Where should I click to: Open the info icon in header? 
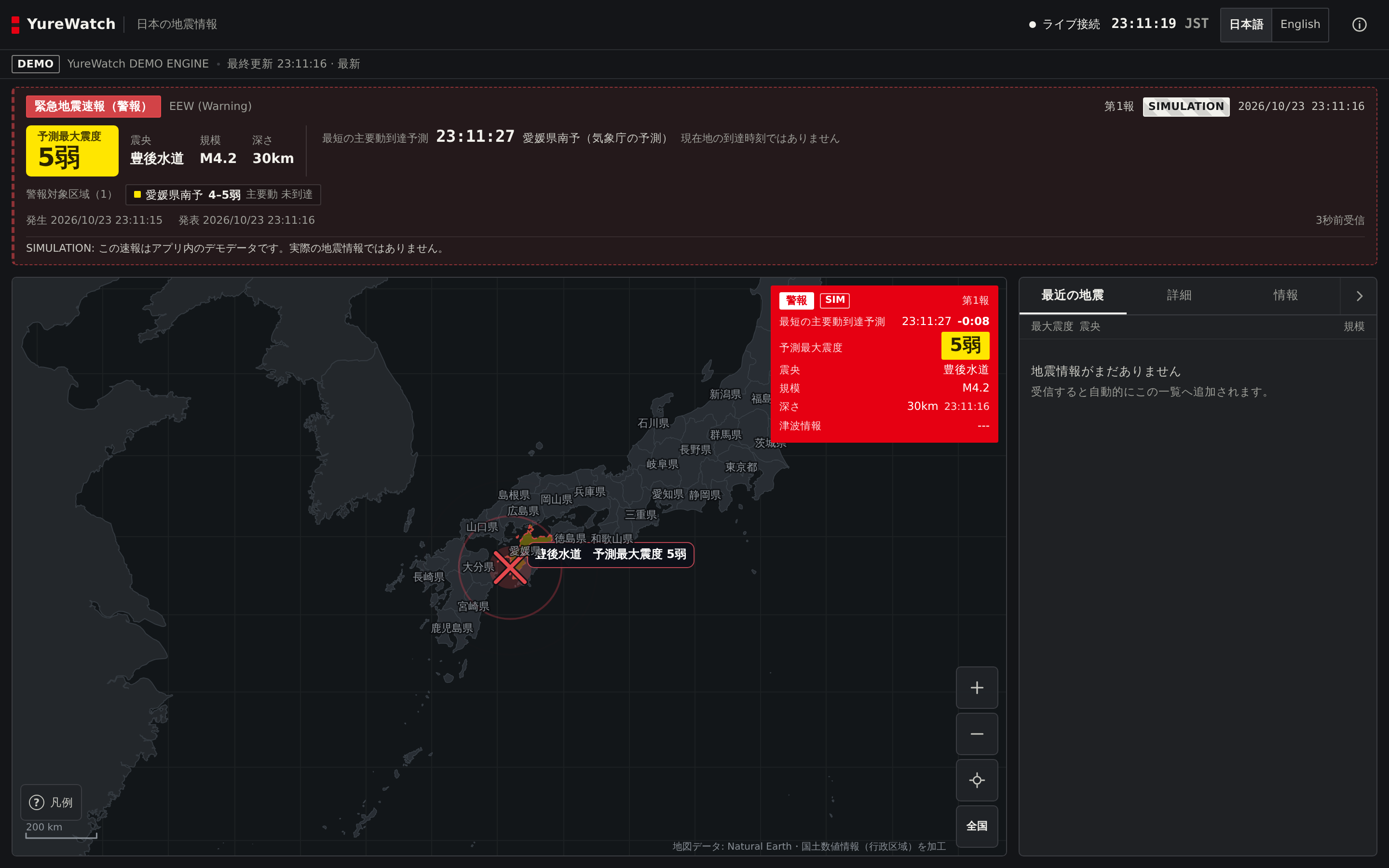point(1359,25)
